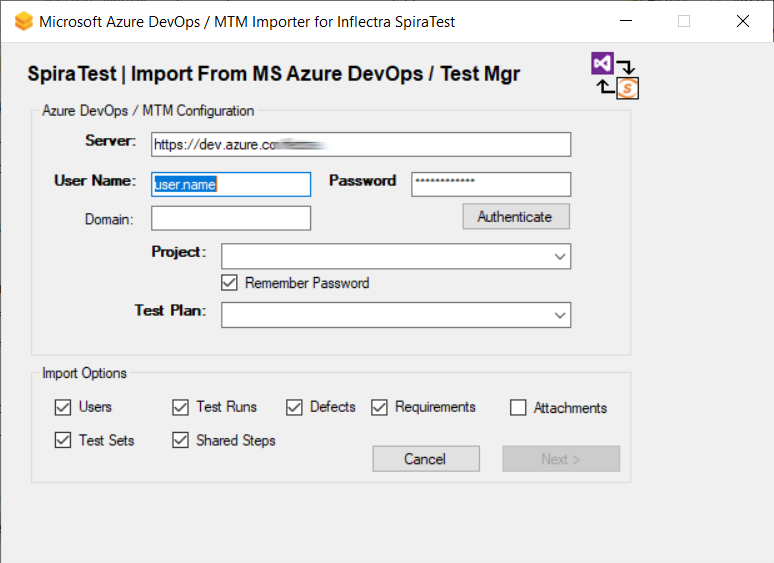Click the Visual Studio to SpiraTest logo
Image resolution: width=774 pixels, height=563 pixels.
[615, 76]
